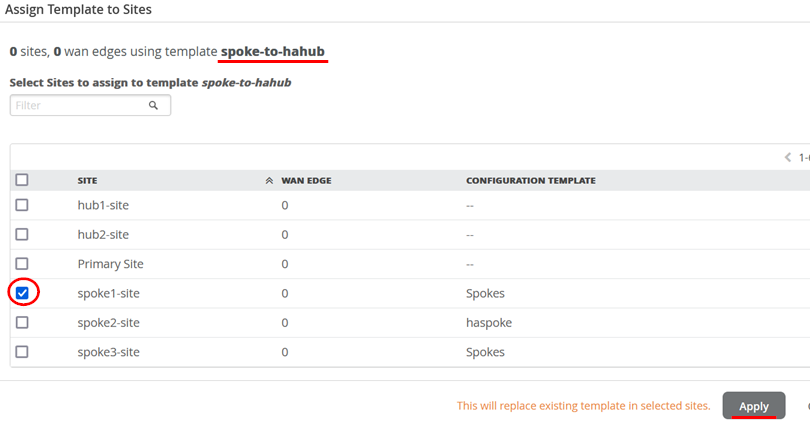Toggle the select-all checkbox in the header
Image resolution: width=810 pixels, height=428 pixels.
(x=22, y=180)
